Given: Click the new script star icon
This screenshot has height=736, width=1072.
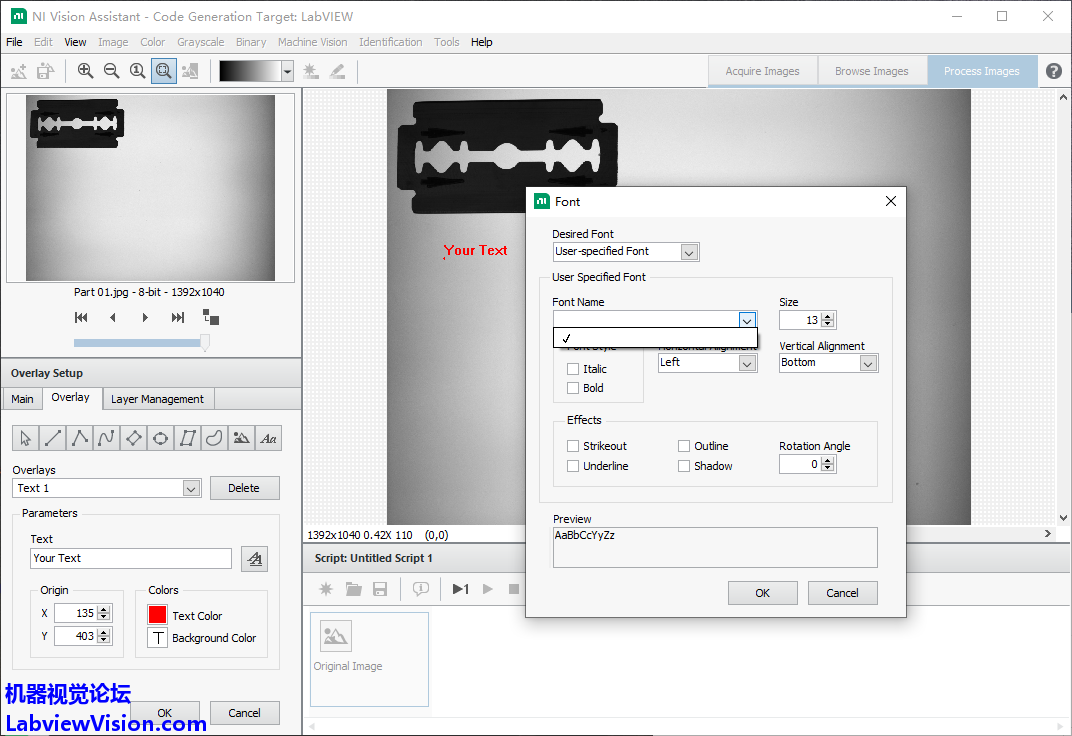Looking at the screenshot, I should [x=326, y=589].
